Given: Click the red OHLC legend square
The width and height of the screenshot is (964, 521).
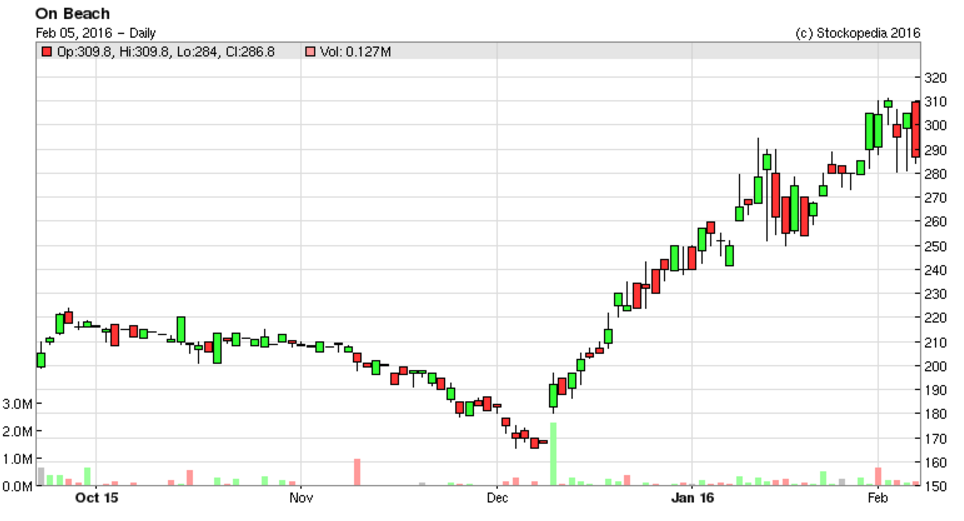Looking at the screenshot, I should coord(47,52).
